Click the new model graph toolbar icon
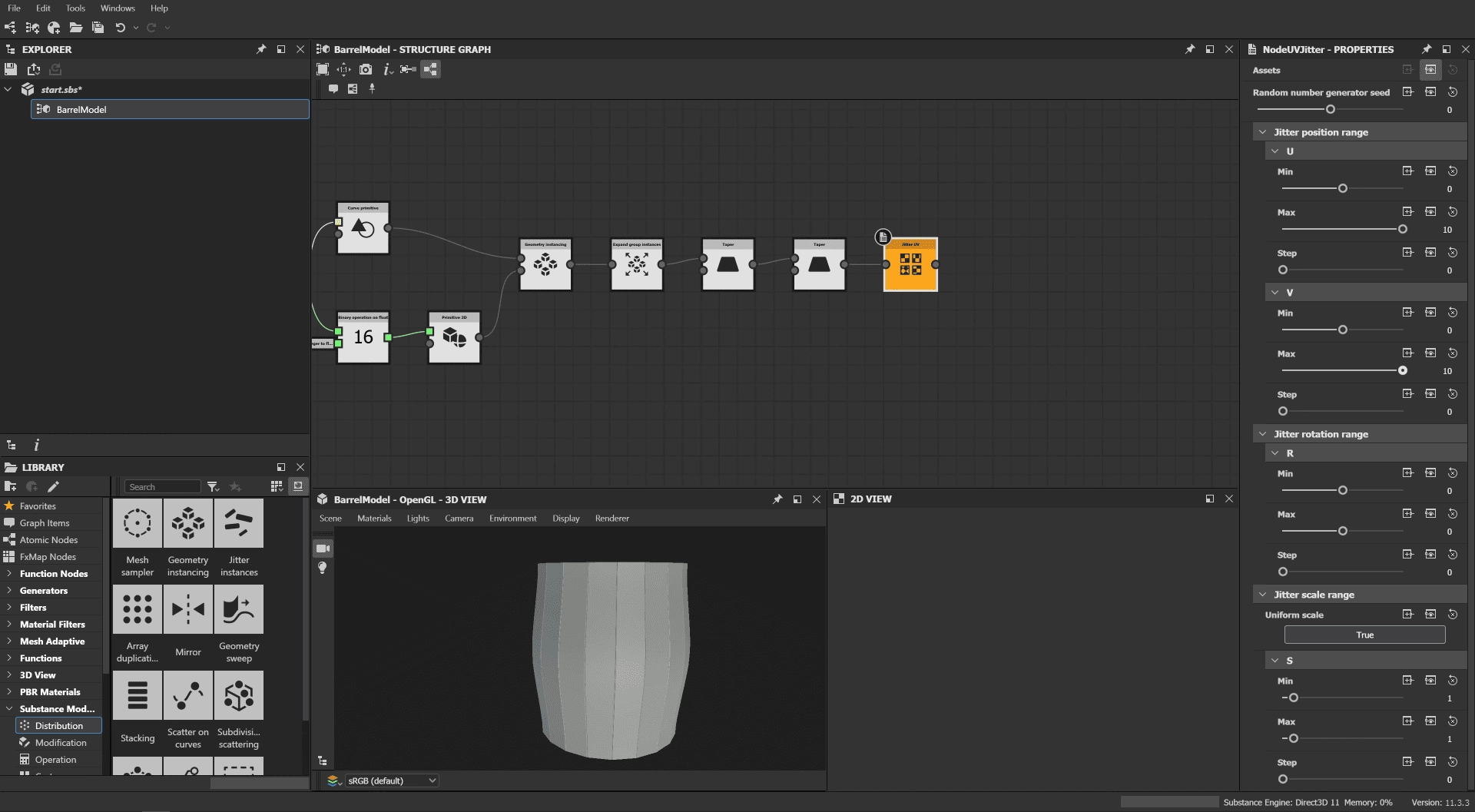The height and width of the screenshot is (812, 1475). (32, 28)
